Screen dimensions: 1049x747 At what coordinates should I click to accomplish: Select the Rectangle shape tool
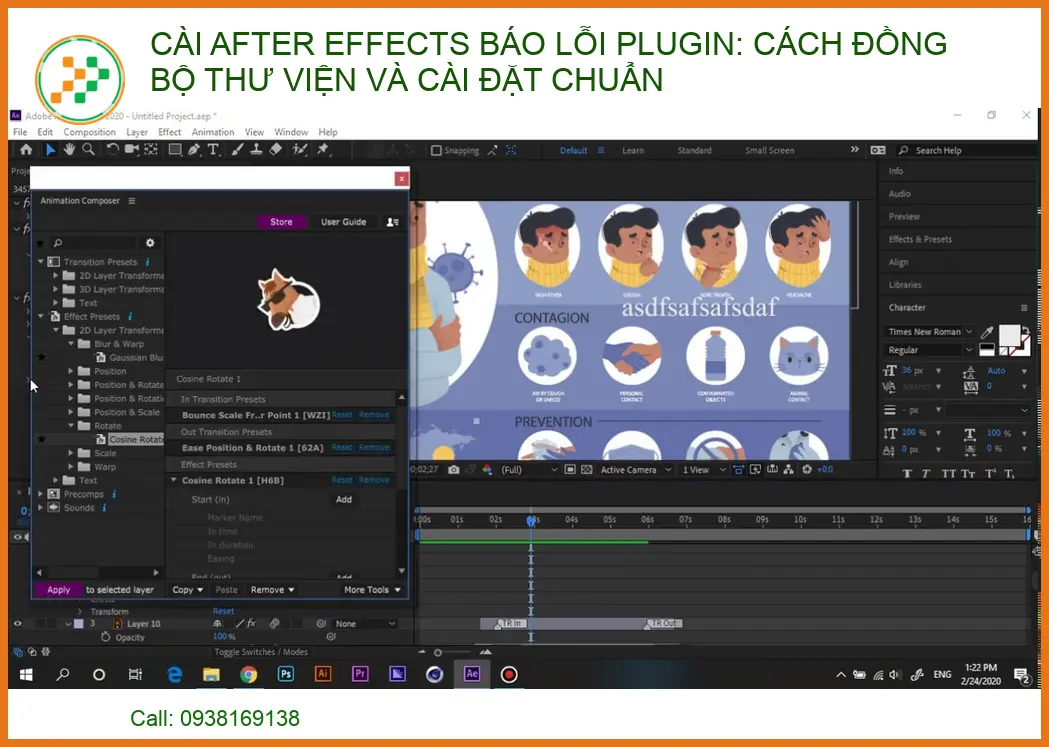[x=175, y=150]
